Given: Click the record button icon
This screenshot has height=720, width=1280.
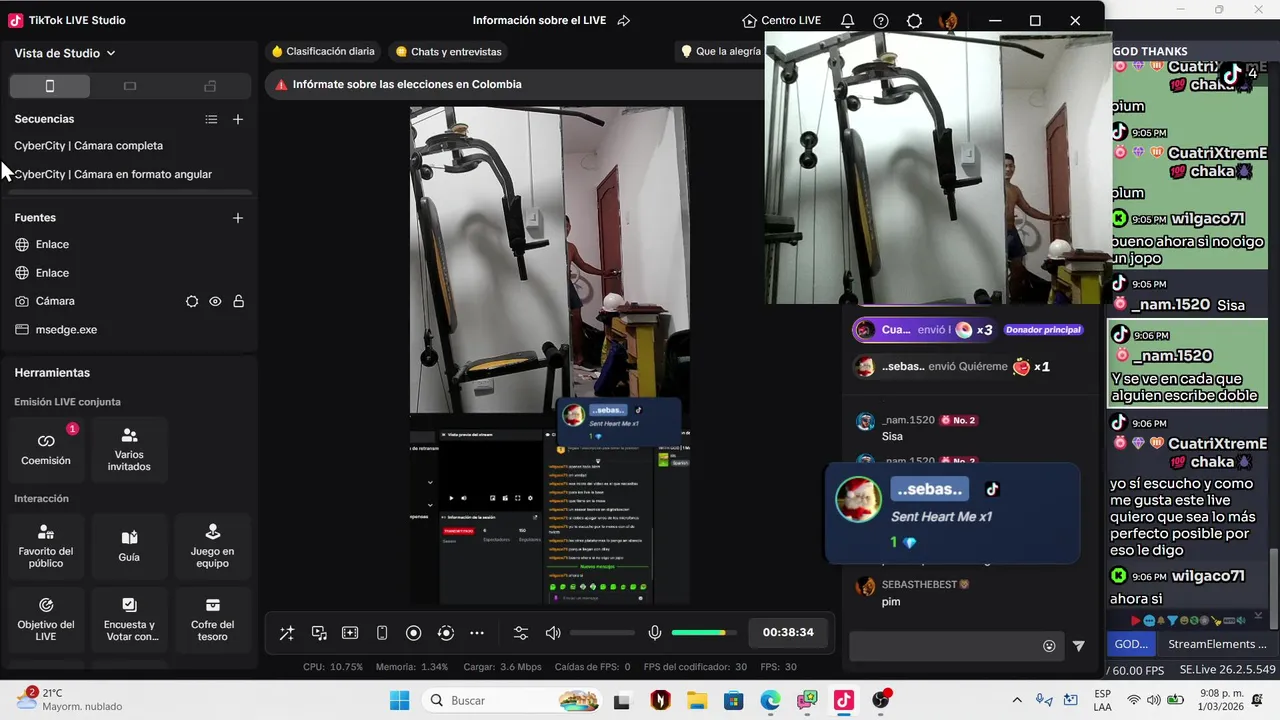Looking at the screenshot, I should (x=413, y=633).
